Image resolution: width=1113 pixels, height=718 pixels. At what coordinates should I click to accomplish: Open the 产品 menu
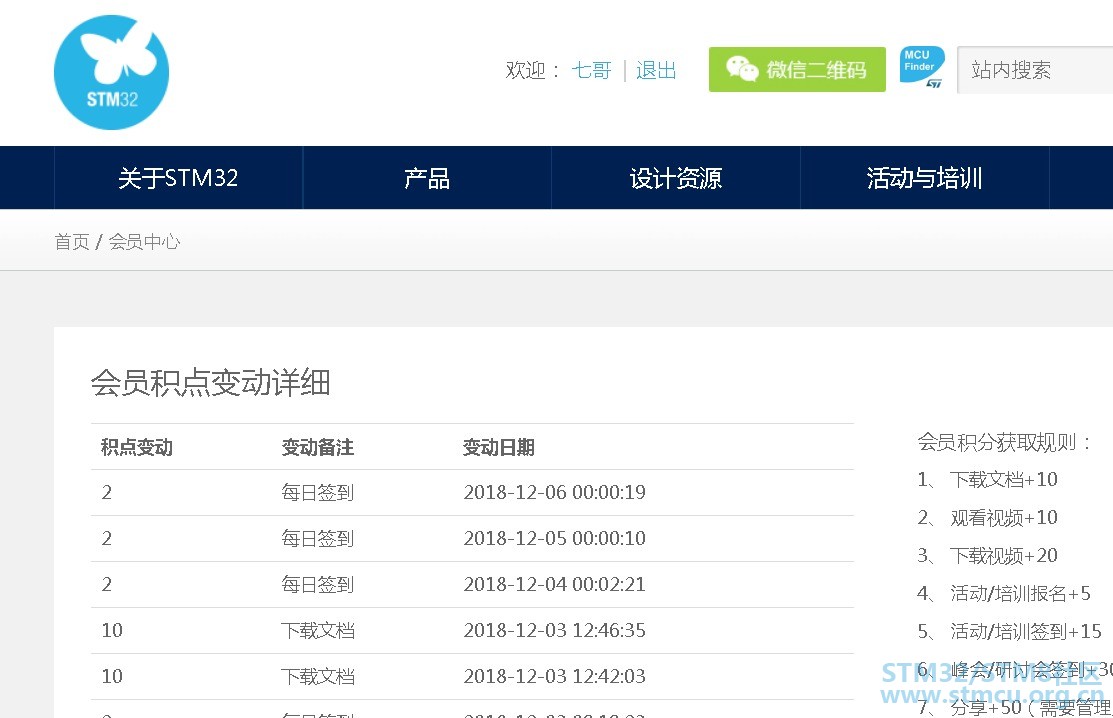[427, 178]
